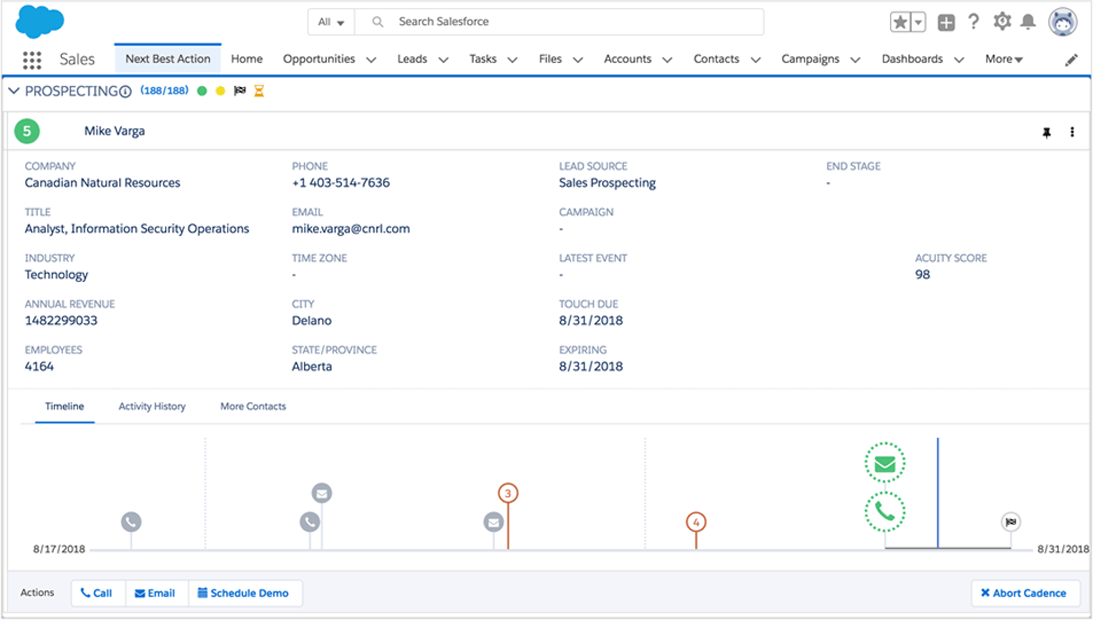Pin the Mike Varga card
Image resolution: width=1093 pixels, height=620 pixels.
tap(1046, 133)
